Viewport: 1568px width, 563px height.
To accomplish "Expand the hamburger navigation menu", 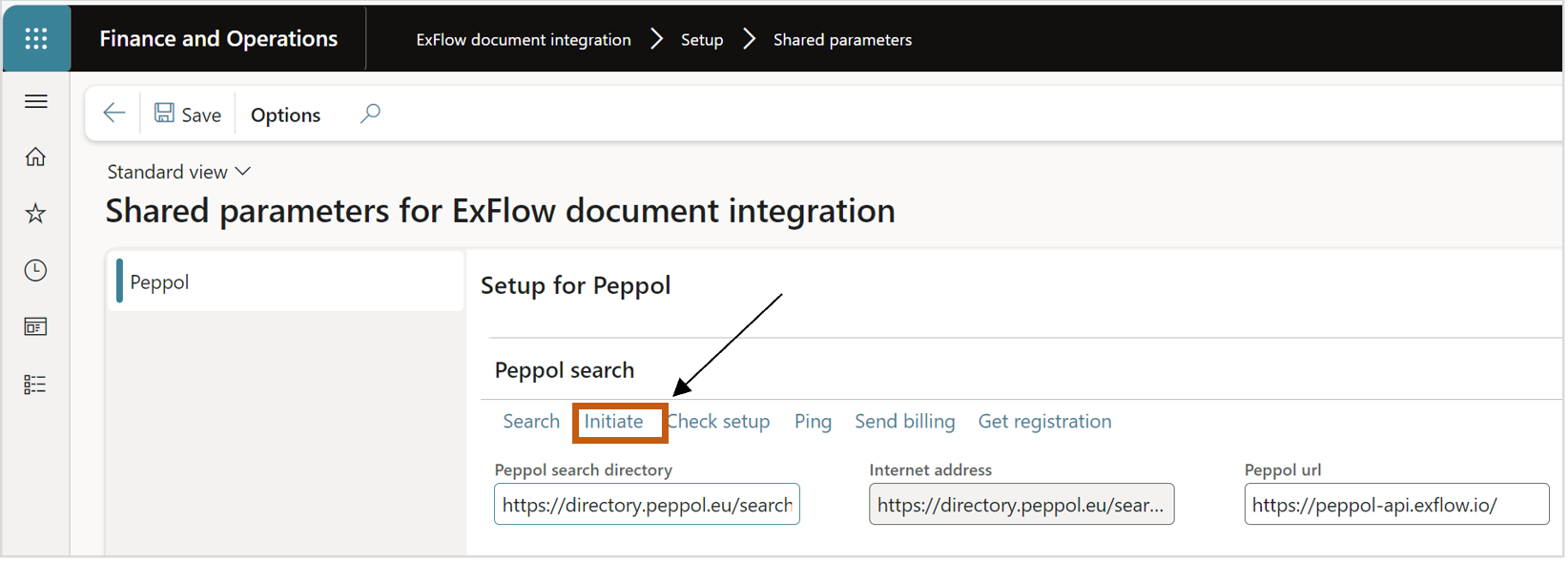I will point(36,101).
